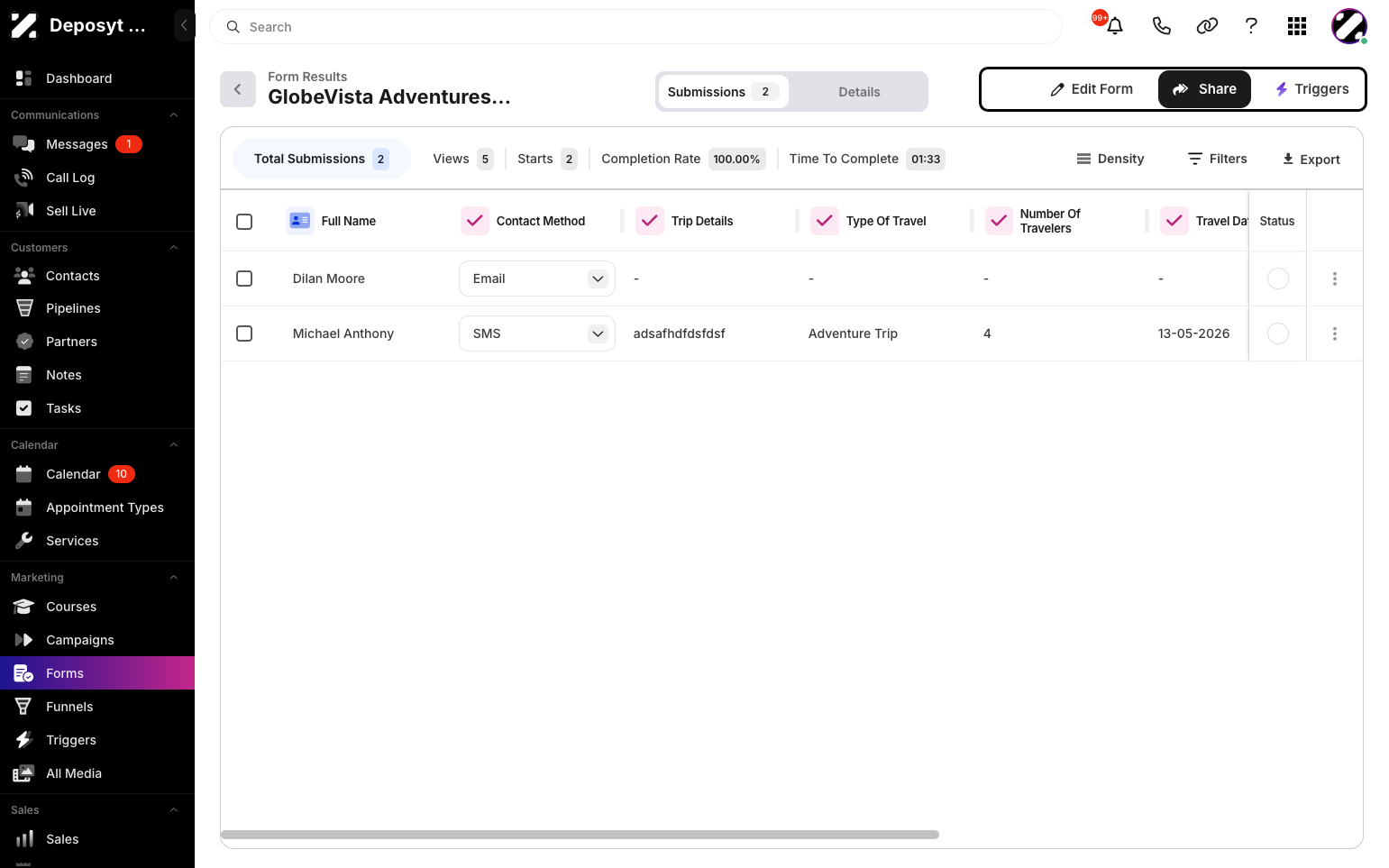The width and height of the screenshot is (1389, 868).
Task: Open the Density options
Action: click(x=1110, y=159)
